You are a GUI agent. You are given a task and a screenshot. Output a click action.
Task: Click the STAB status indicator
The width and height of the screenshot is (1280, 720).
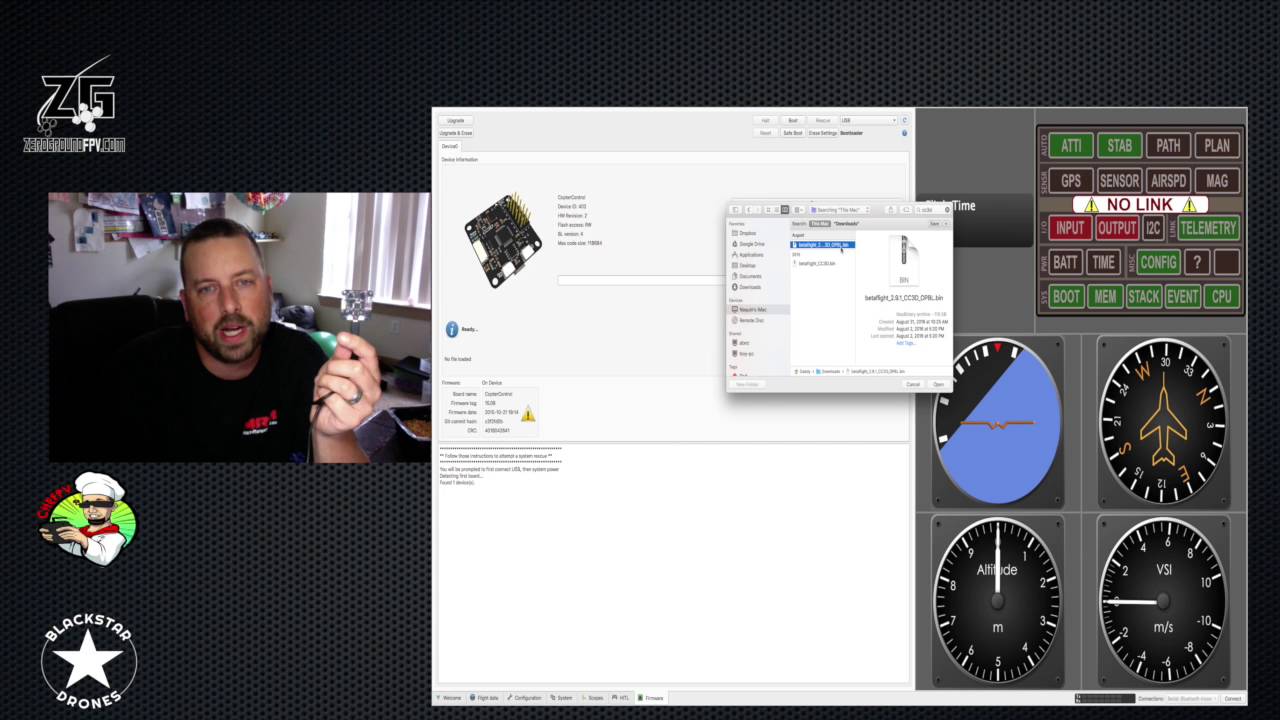point(1119,145)
